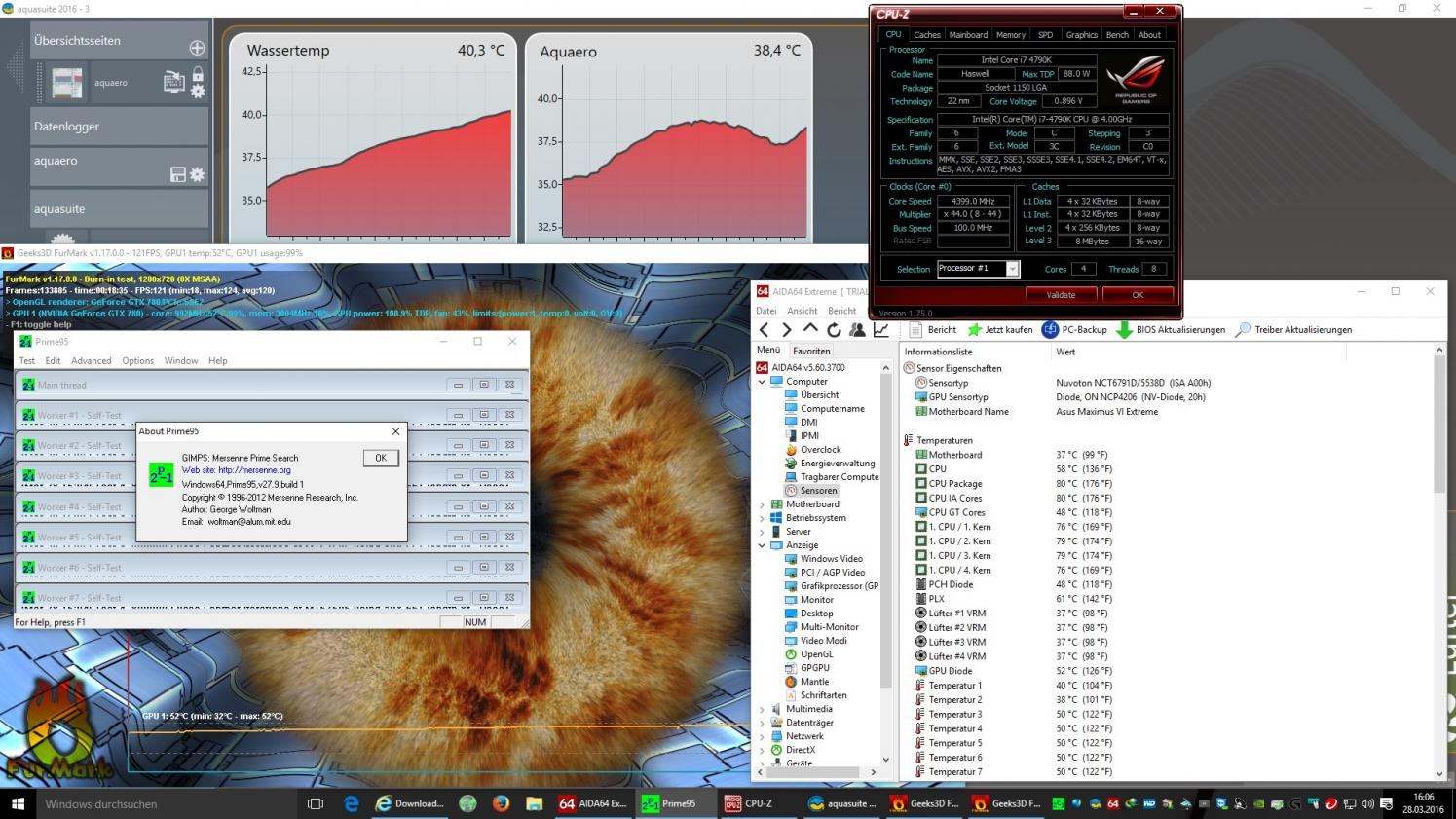Open Prime95 Test menu
This screenshot has height=819, width=1456.
coord(27,360)
